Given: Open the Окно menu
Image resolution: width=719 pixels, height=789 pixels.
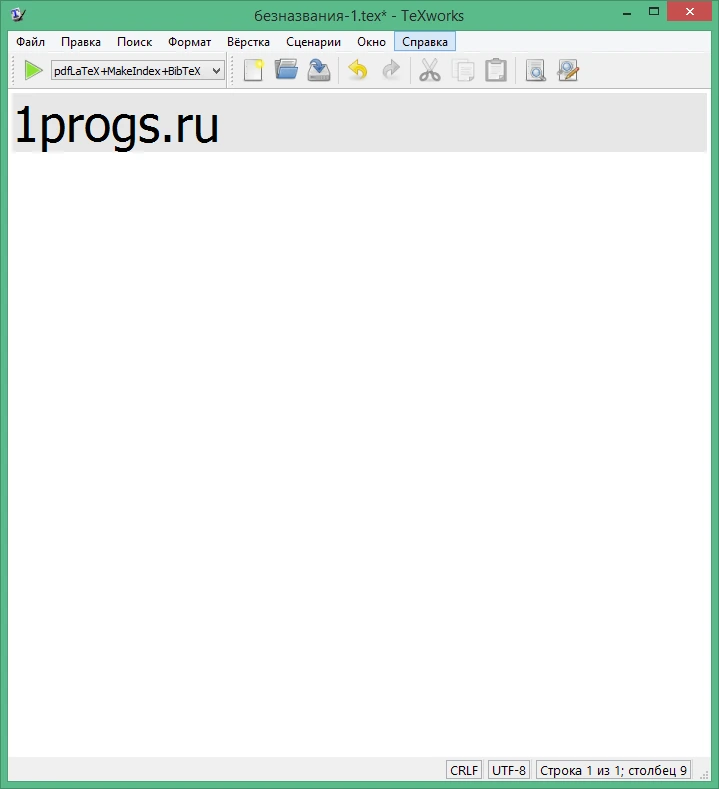Looking at the screenshot, I should pos(371,42).
